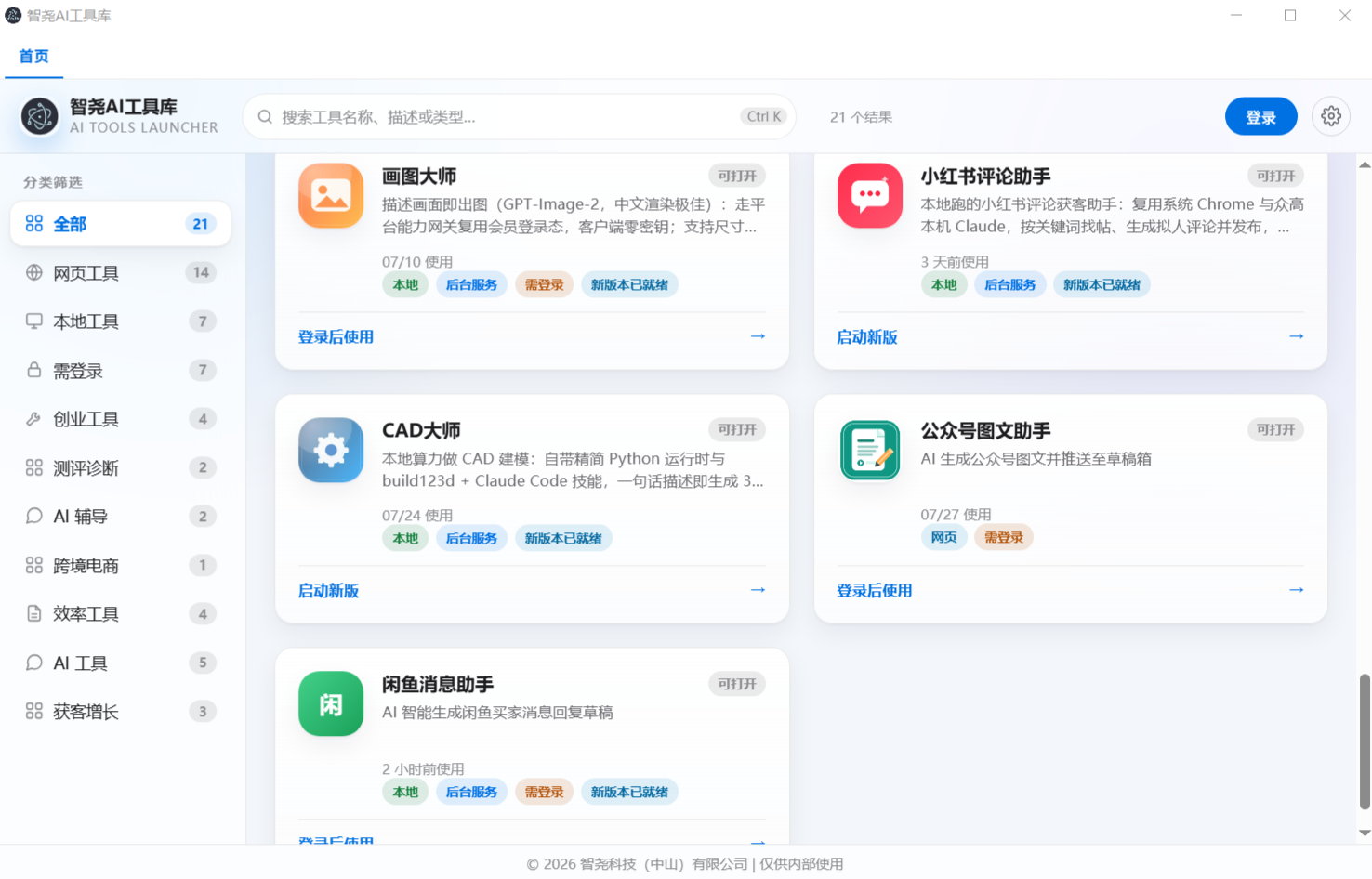Filter by 需登录 category
The height and width of the screenshot is (879, 1372).
coord(121,370)
